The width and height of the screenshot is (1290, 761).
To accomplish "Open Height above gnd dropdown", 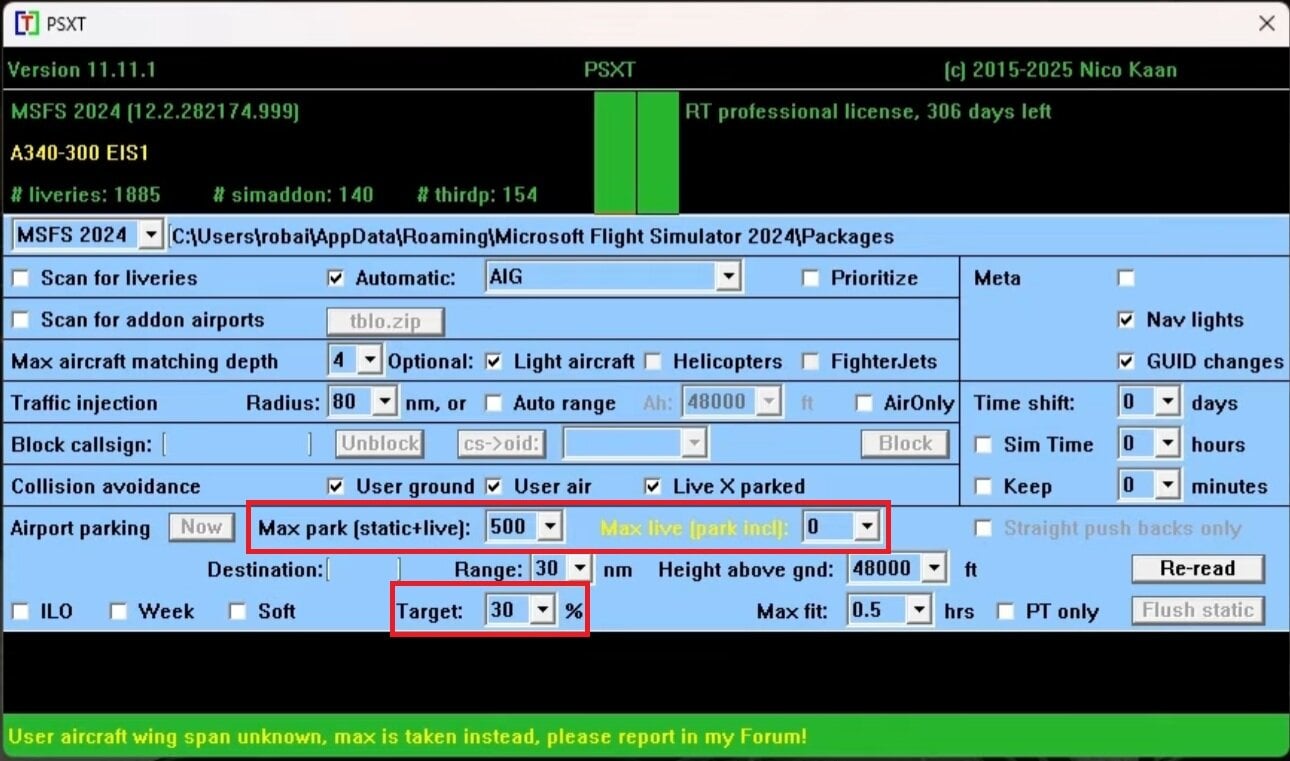I will tap(933, 569).
